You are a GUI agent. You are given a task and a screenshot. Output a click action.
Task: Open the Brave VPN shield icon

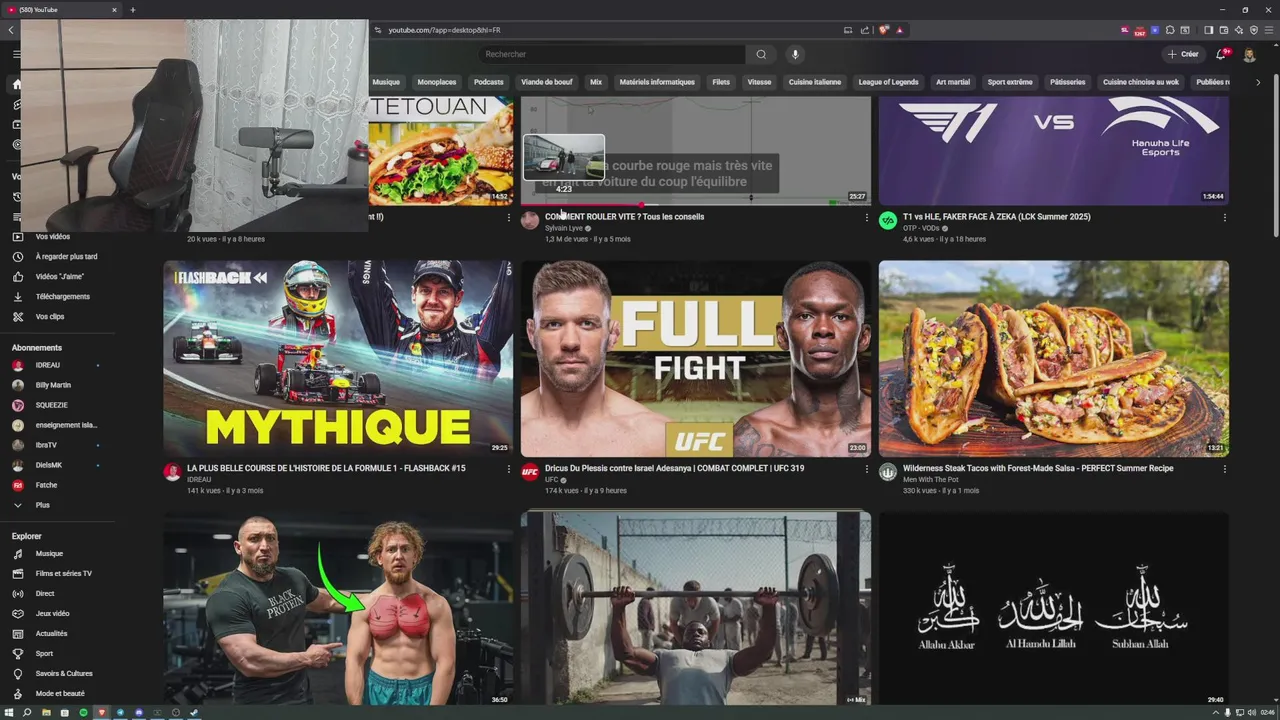(1254, 30)
